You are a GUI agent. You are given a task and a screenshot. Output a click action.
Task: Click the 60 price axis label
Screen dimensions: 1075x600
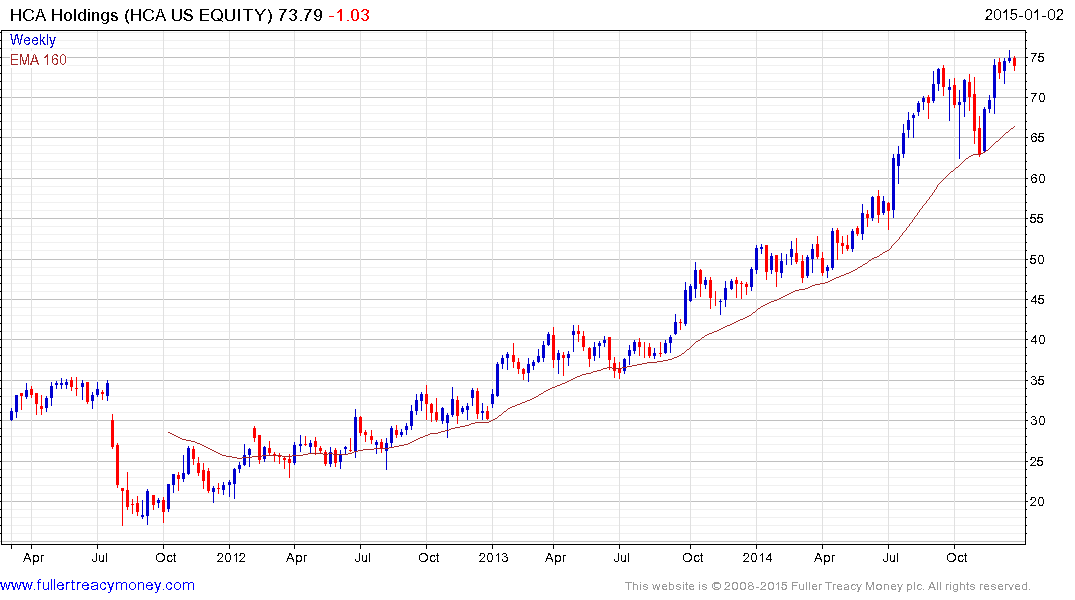(x=1037, y=178)
